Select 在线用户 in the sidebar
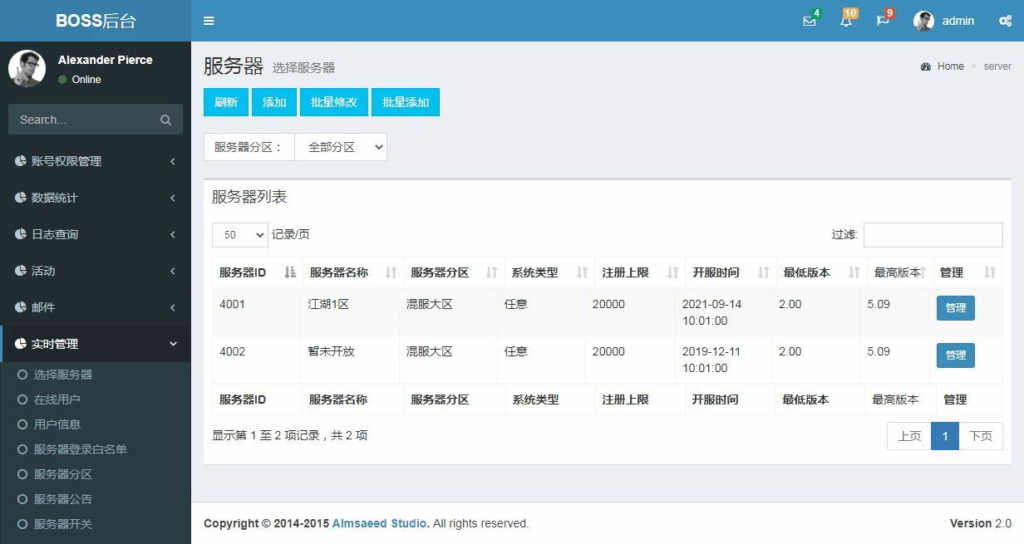 [x=57, y=399]
